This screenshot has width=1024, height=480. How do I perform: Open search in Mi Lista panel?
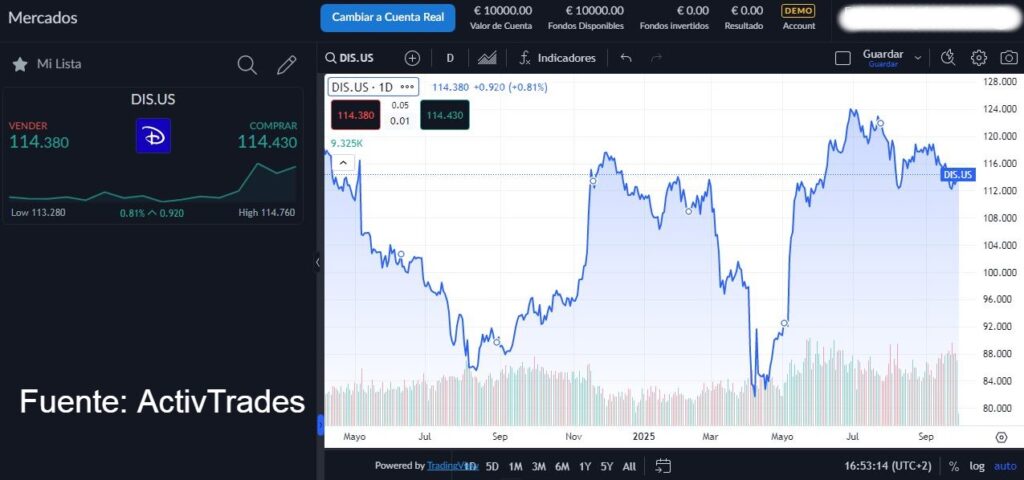pyautogui.click(x=247, y=65)
